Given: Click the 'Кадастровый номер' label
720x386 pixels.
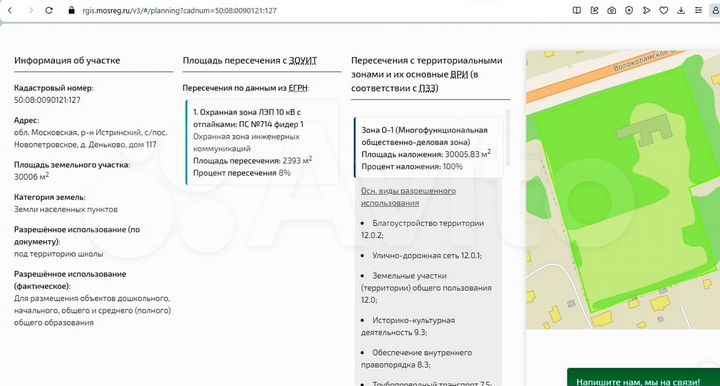Looking at the screenshot, I should coord(53,88).
